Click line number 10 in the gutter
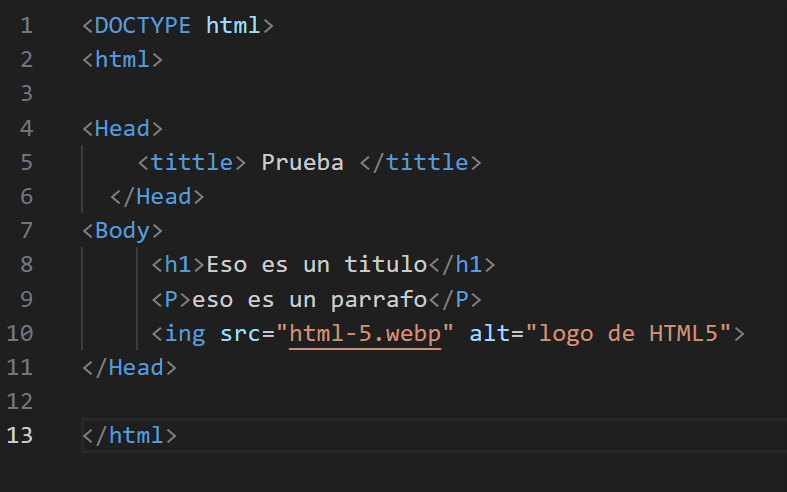Viewport: 787px width, 492px height. click(x=20, y=334)
